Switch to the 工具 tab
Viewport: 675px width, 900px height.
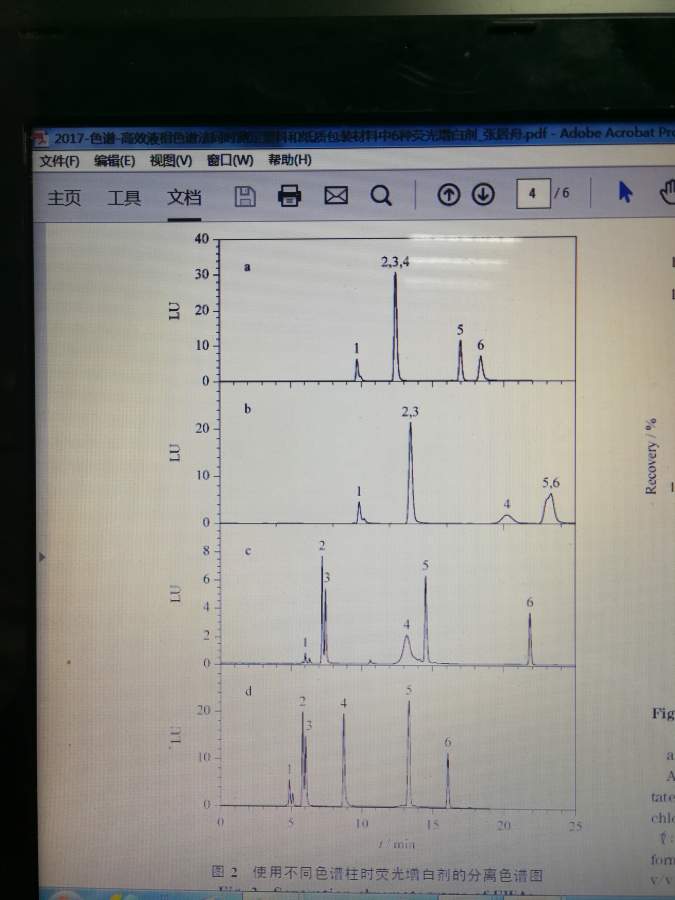pos(124,198)
